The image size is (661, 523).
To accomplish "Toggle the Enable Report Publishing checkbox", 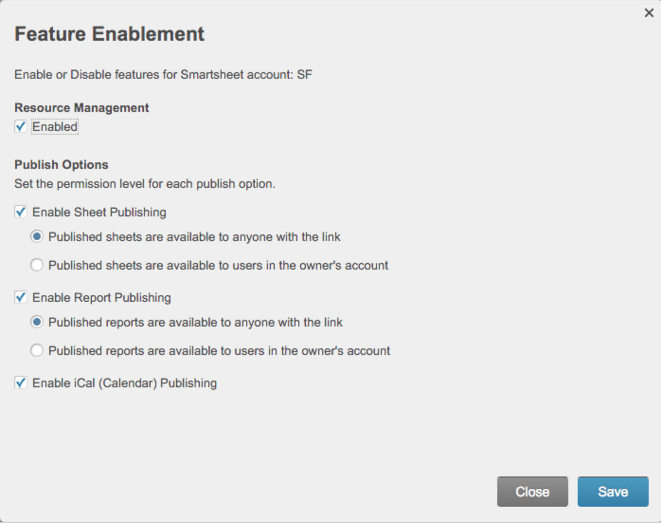I will (x=21, y=298).
